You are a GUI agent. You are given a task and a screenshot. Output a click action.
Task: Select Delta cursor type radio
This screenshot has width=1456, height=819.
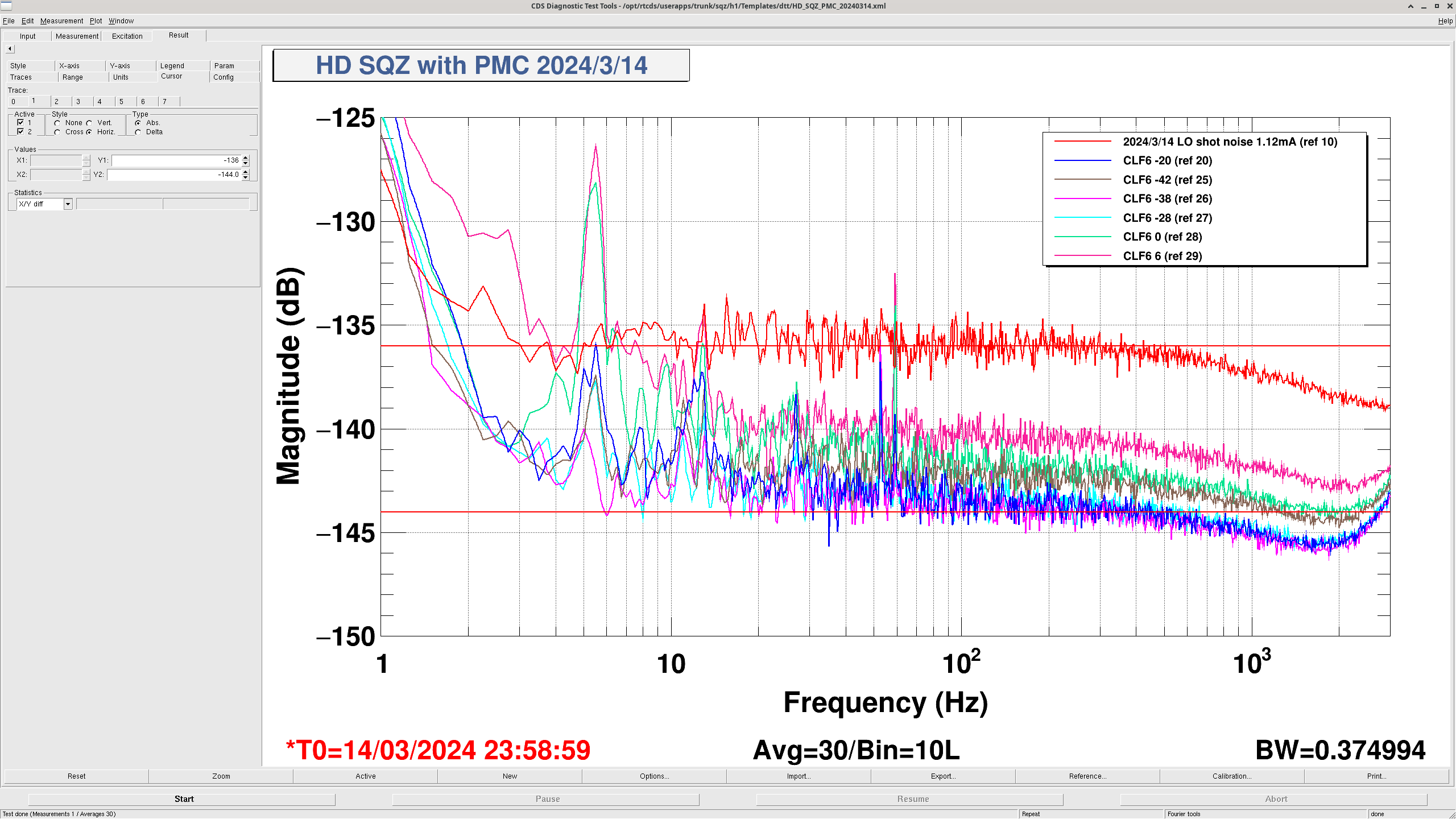point(138,132)
